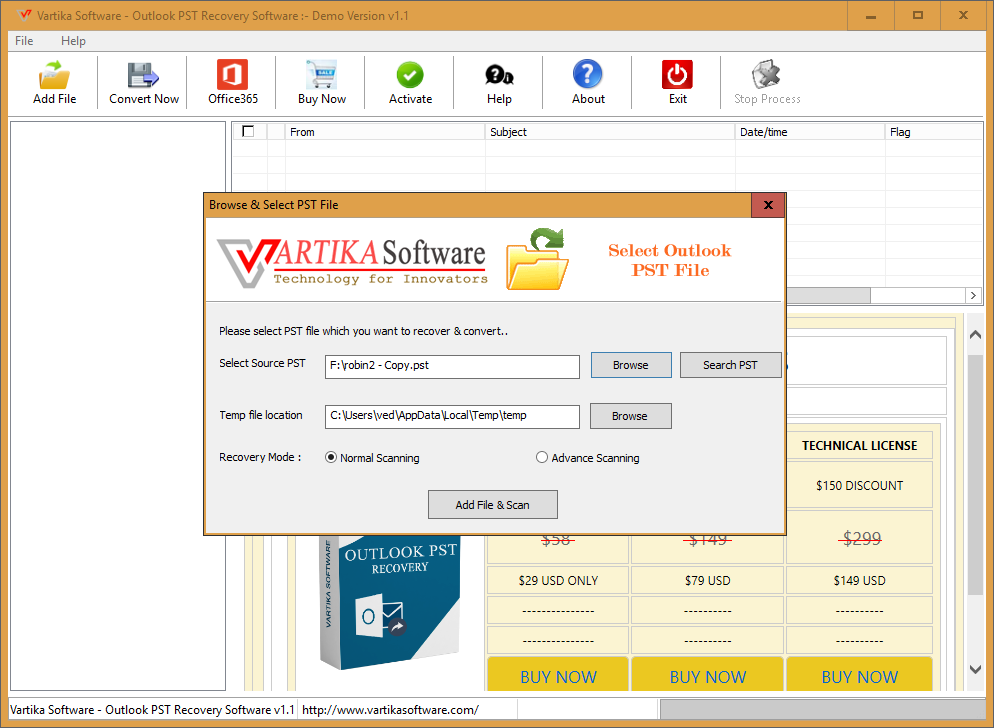Click the Add File toolbar icon
The width and height of the screenshot is (994, 728).
pos(55,82)
